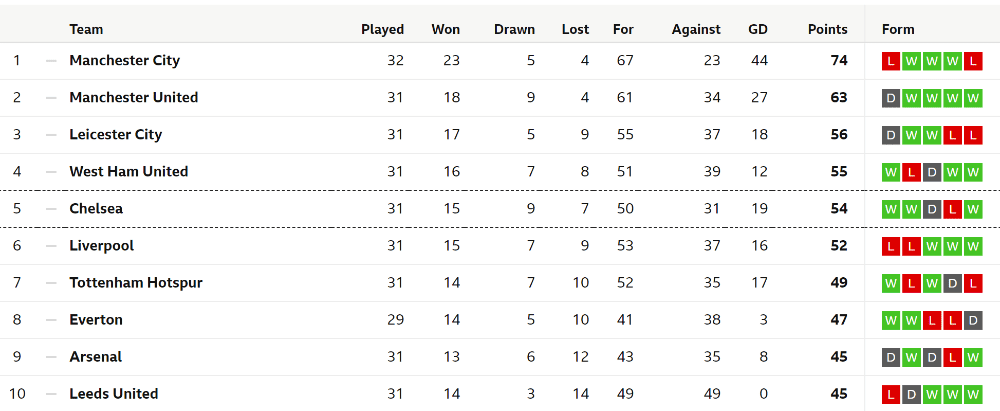Image resolution: width=1000 pixels, height=411 pixels.
Task: Select the Points column header
Action: click(828, 29)
